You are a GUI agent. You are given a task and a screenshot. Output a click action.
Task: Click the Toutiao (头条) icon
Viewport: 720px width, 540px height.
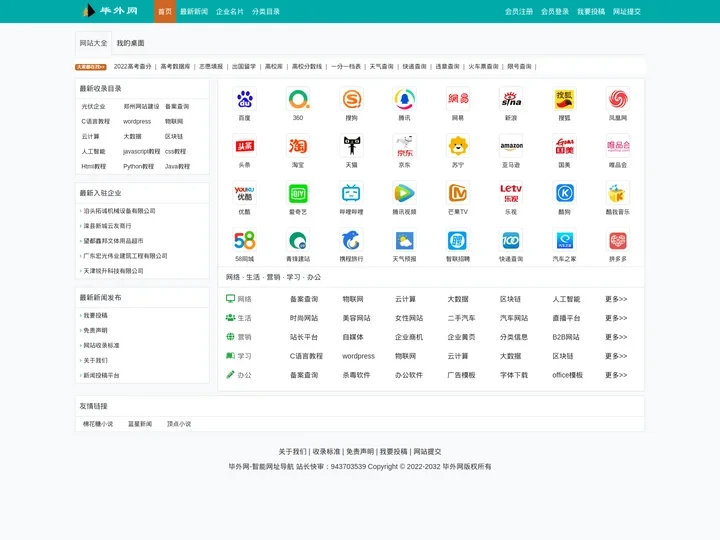point(245,146)
